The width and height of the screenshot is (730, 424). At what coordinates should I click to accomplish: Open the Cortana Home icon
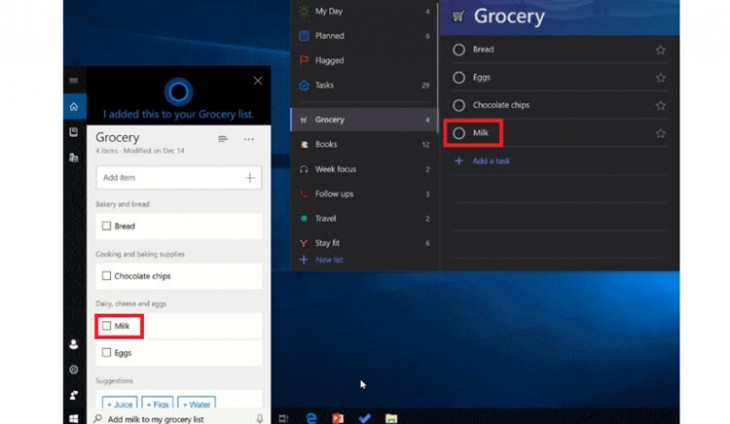[74, 107]
